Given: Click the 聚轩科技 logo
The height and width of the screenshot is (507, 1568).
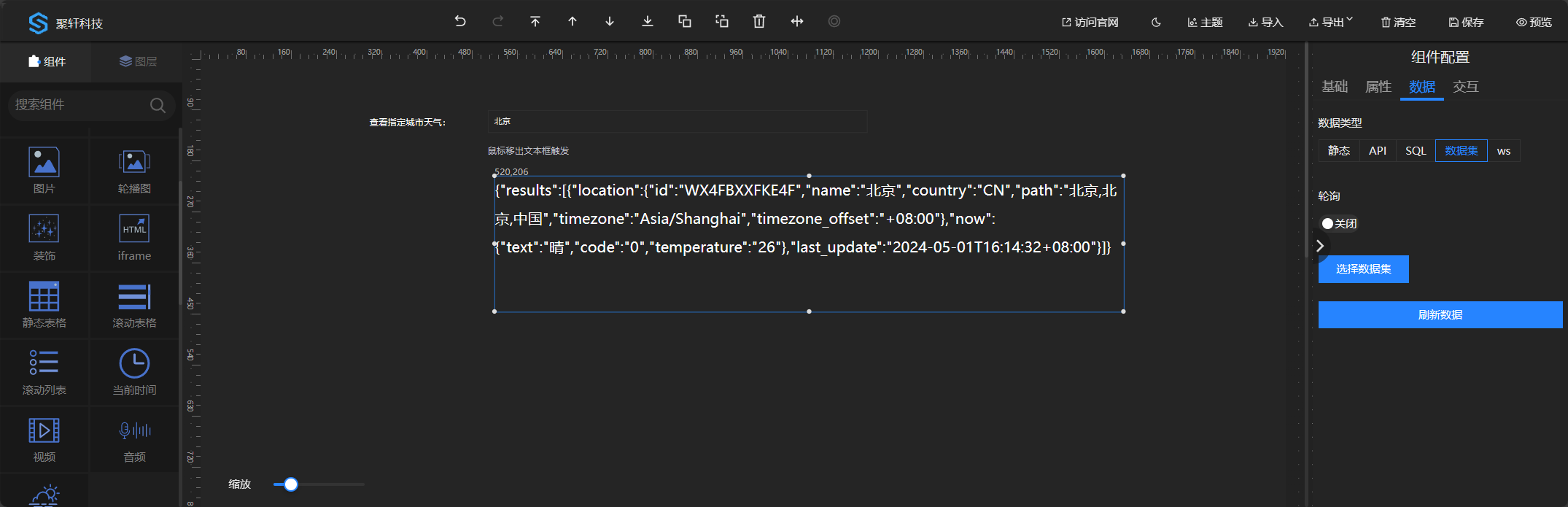Looking at the screenshot, I should [66, 23].
